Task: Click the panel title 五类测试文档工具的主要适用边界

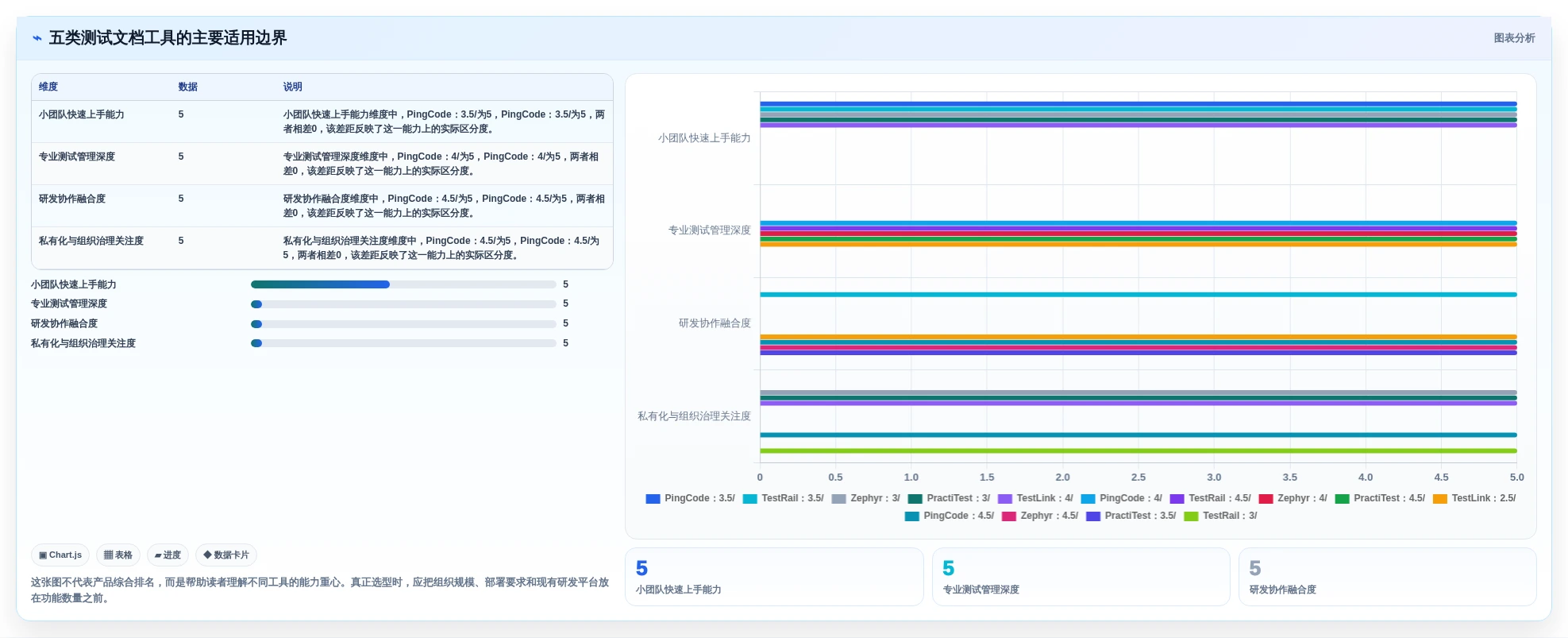Action: click(x=168, y=38)
